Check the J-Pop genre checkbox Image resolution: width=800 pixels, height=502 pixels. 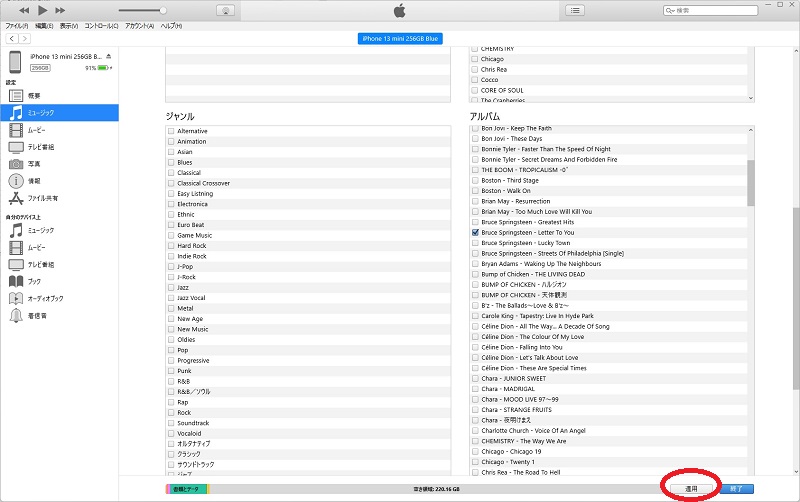coord(171,266)
